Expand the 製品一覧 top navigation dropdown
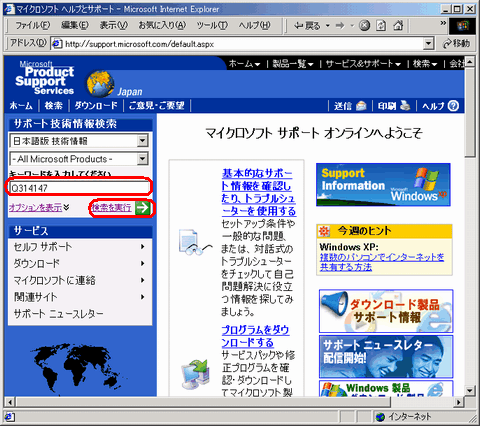Image resolution: width=480 pixels, height=426 pixels. (293, 64)
